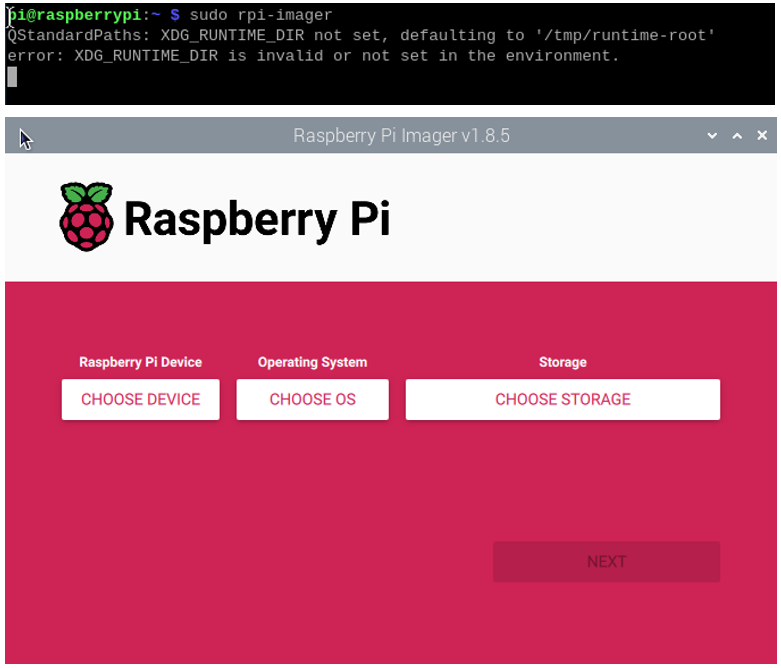
Task: Click the 'sudo rpi-imager' command in terminal
Action: (x=260, y=15)
